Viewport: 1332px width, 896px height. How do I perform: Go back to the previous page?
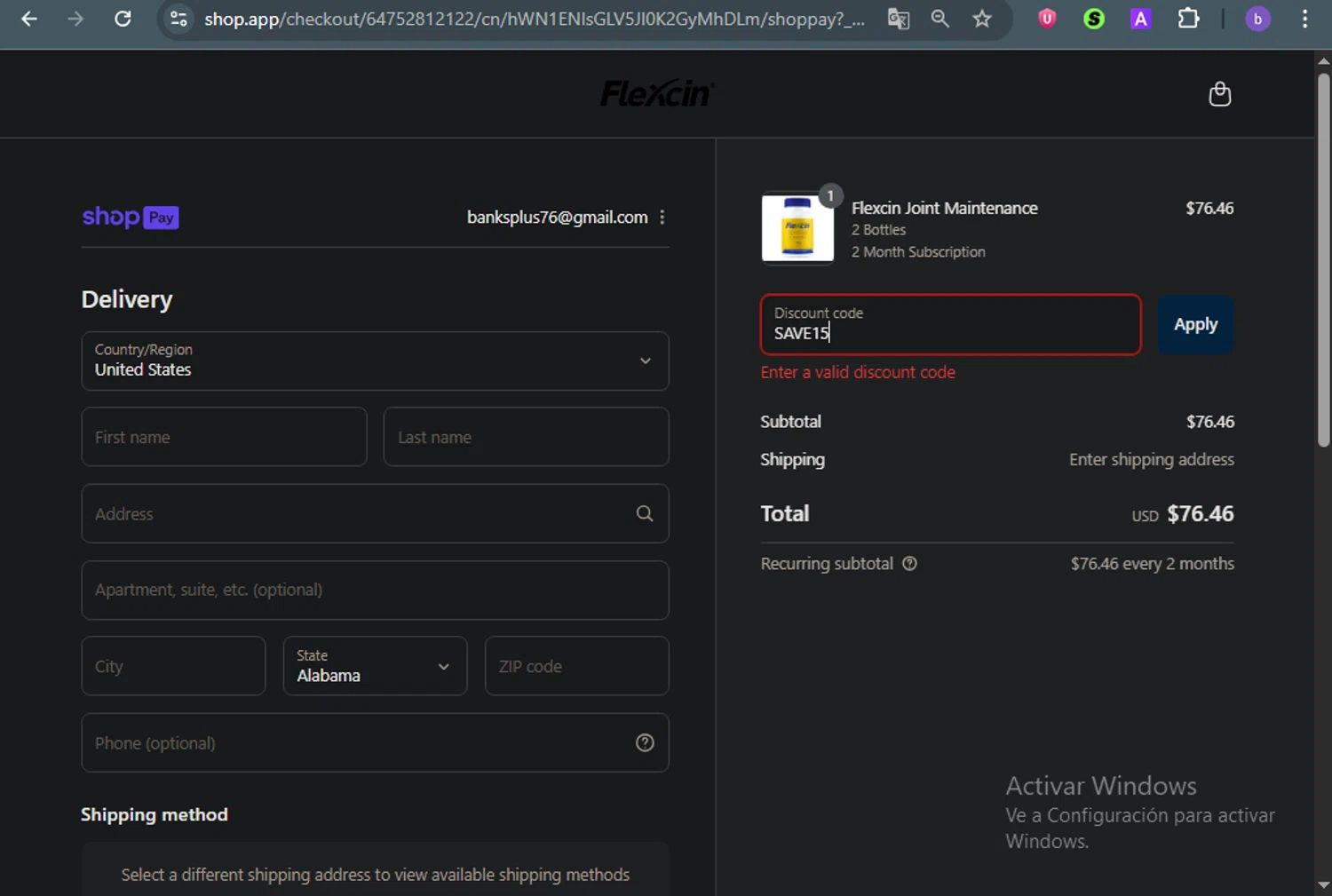point(29,19)
